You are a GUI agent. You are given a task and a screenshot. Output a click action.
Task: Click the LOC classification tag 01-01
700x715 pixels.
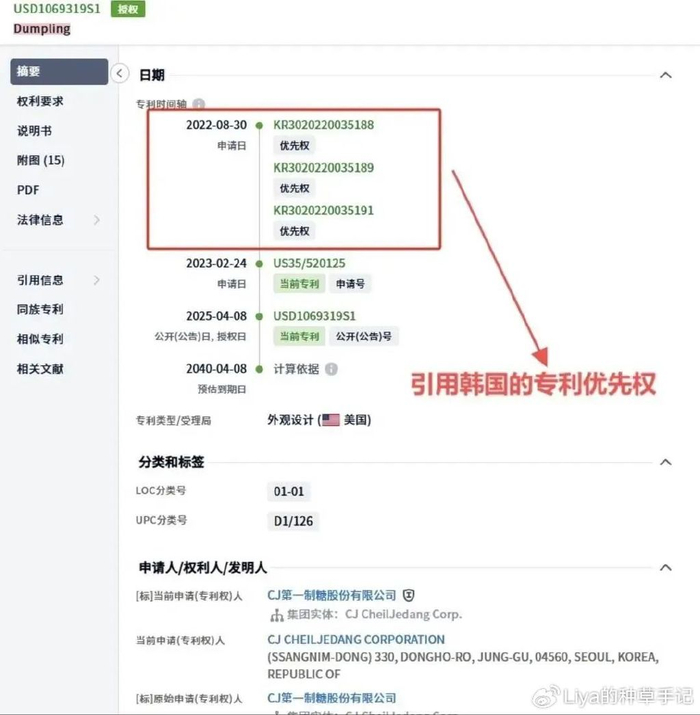pyautogui.click(x=289, y=491)
